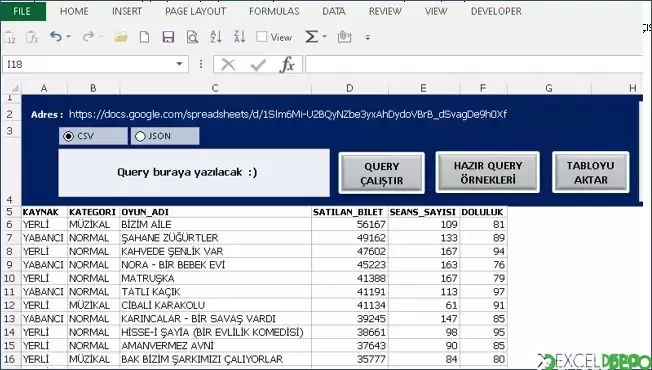This screenshot has height=370, width=652.
Task: Select the CSV radio option
Action: (x=69, y=136)
